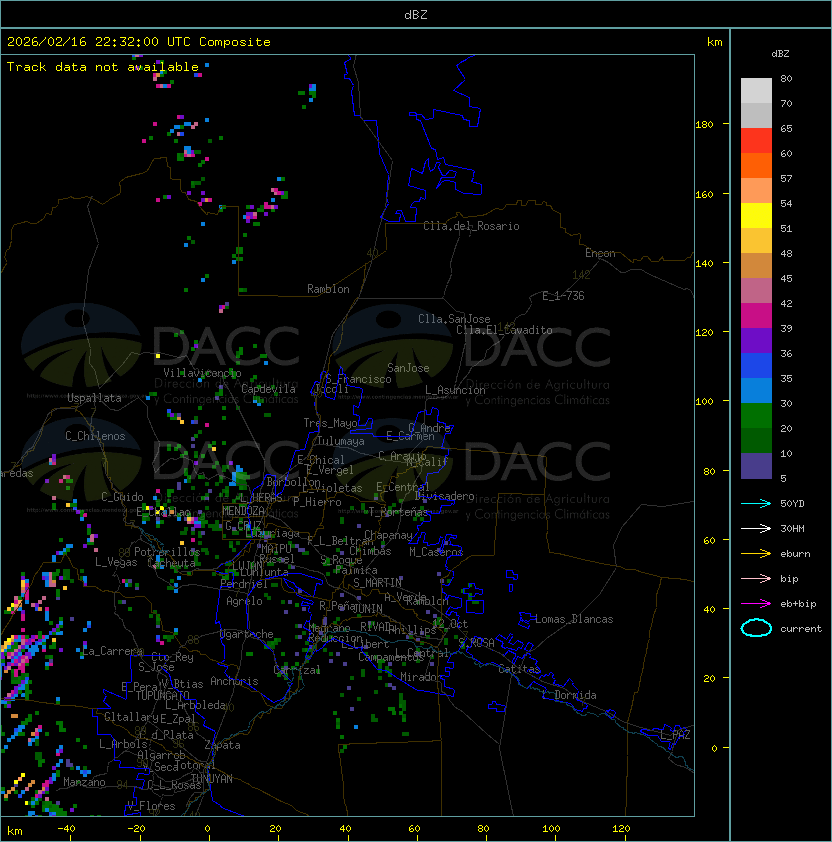Screen dimensions: 832x842
Task: Click the 'SanJose' map label
Action: tap(408, 368)
